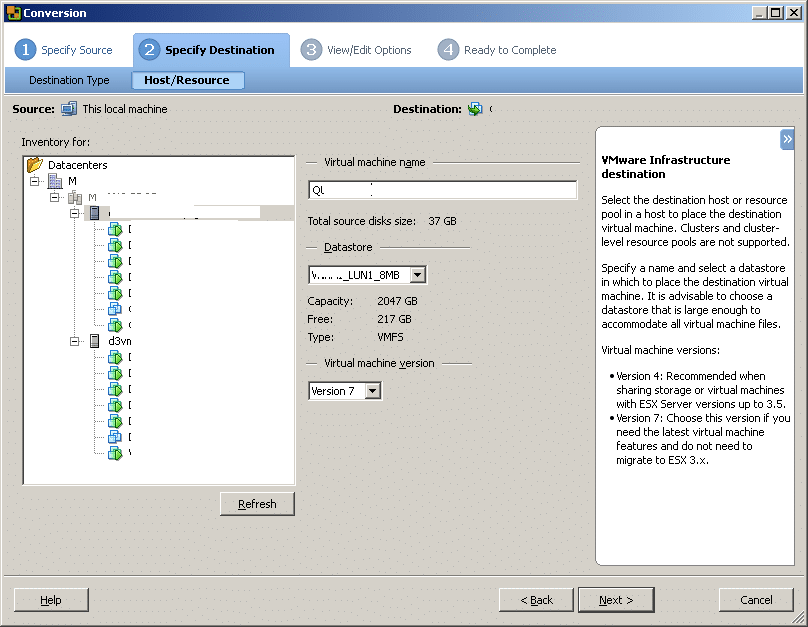Click the d3vn host server icon
Image resolution: width=808 pixels, height=627 pixels.
(94, 341)
